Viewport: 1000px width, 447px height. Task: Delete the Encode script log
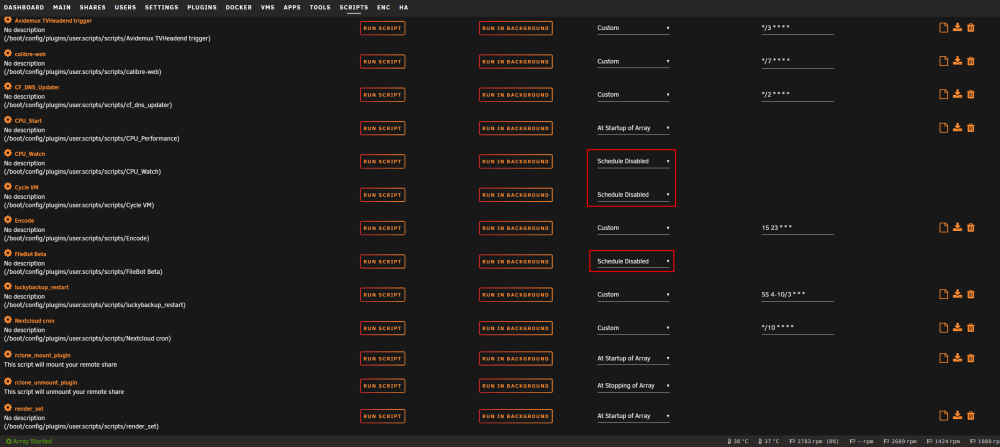(x=971, y=228)
